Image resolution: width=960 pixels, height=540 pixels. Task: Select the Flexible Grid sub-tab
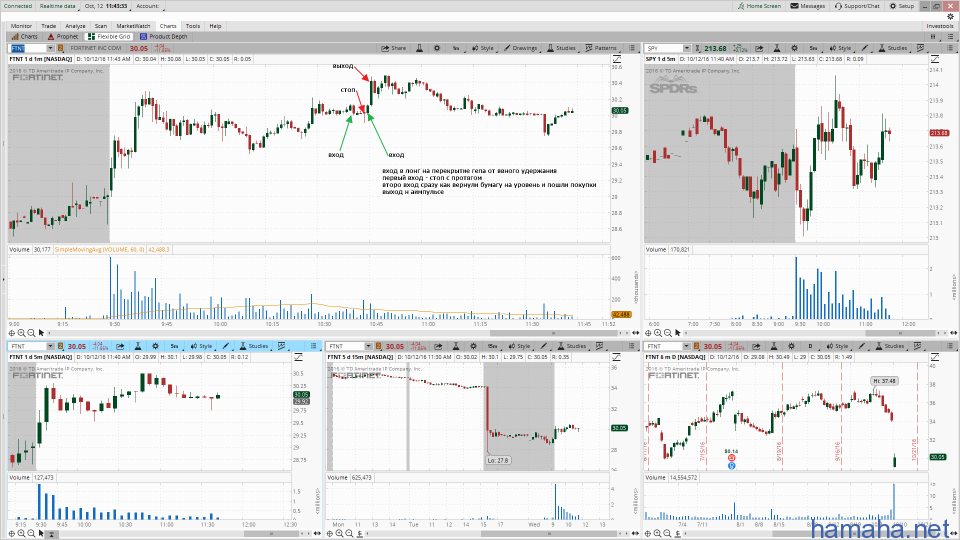pos(109,37)
